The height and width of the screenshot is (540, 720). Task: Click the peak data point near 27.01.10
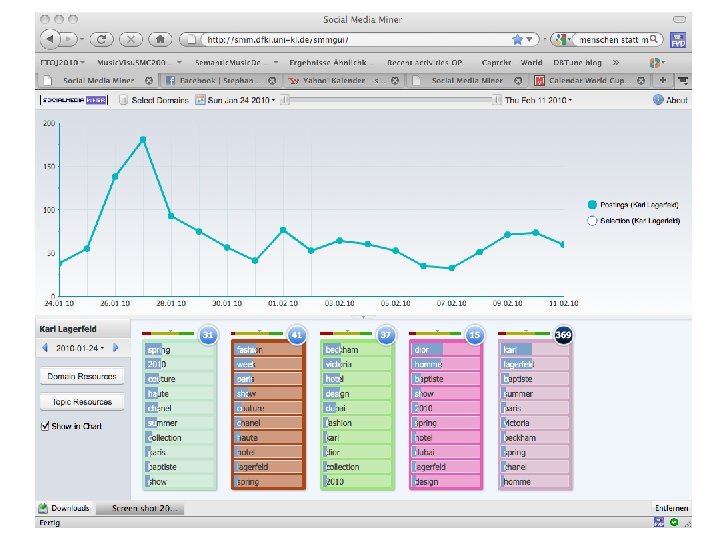click(x=143, y=140)
